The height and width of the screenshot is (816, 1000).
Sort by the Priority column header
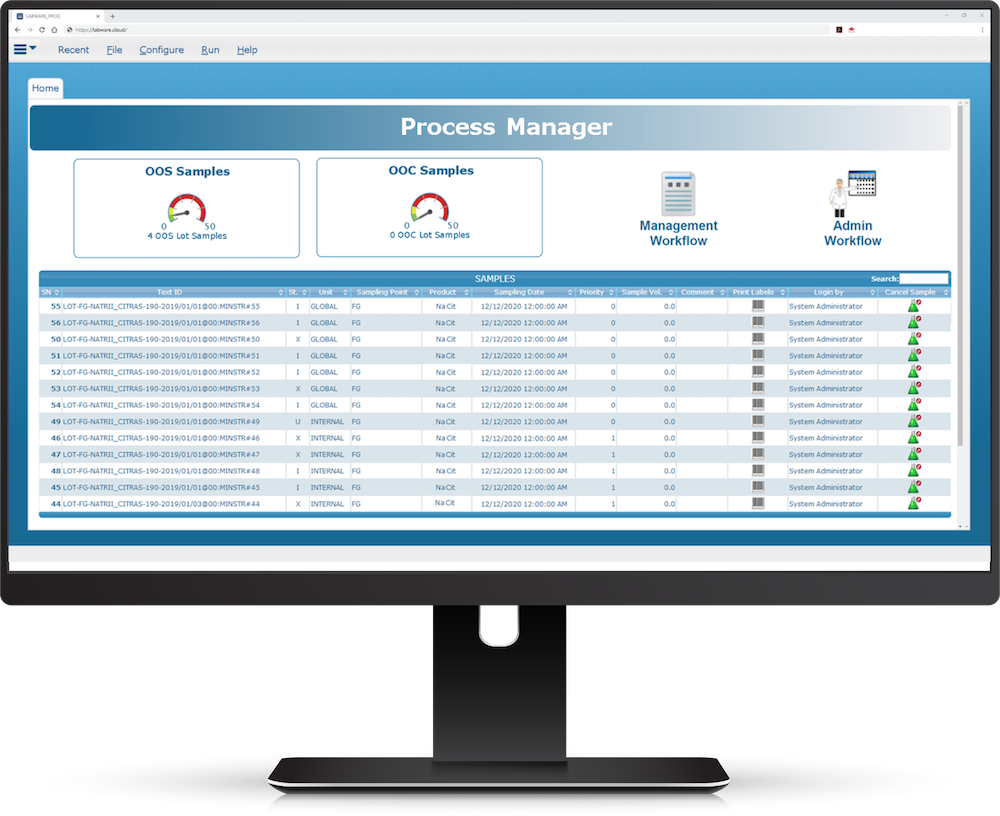pos(591,292)
